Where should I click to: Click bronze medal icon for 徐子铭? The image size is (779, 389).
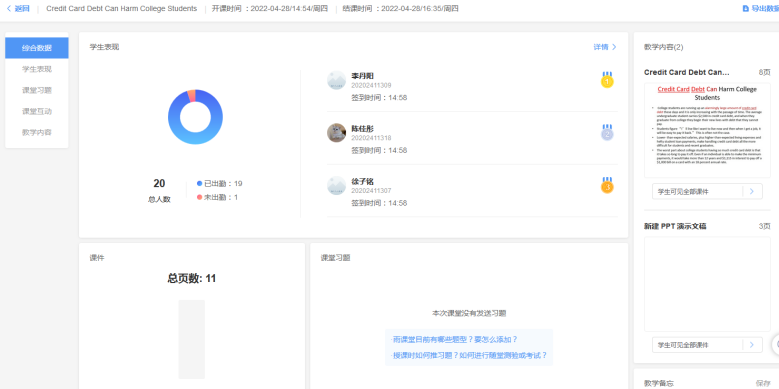click(x=607, y=186)
